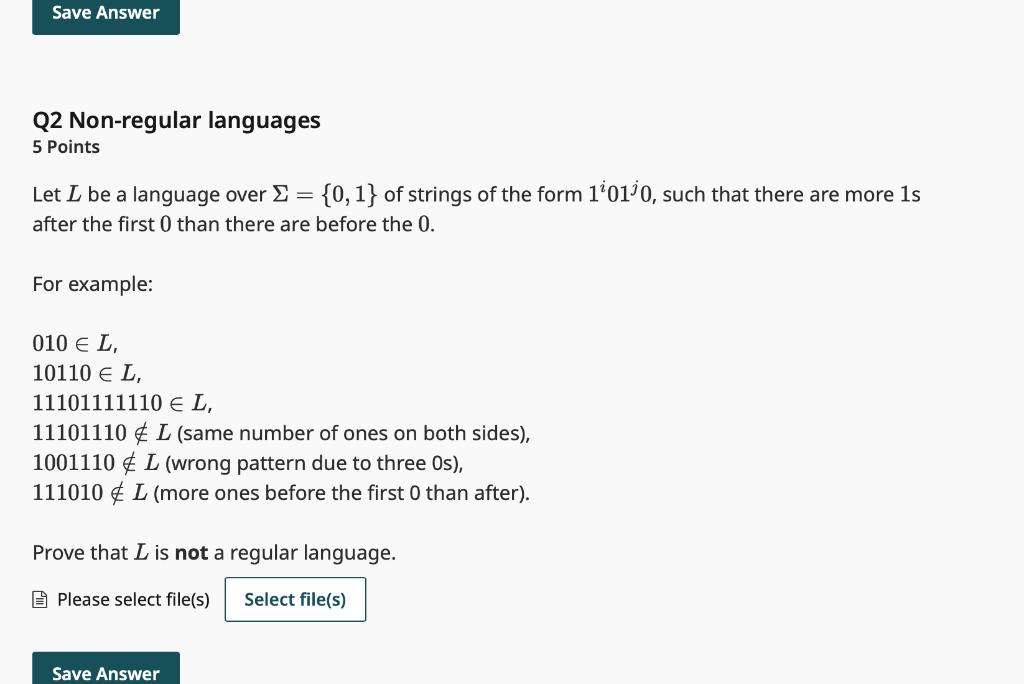Click the document icon beside Please select file(s)

39,599
